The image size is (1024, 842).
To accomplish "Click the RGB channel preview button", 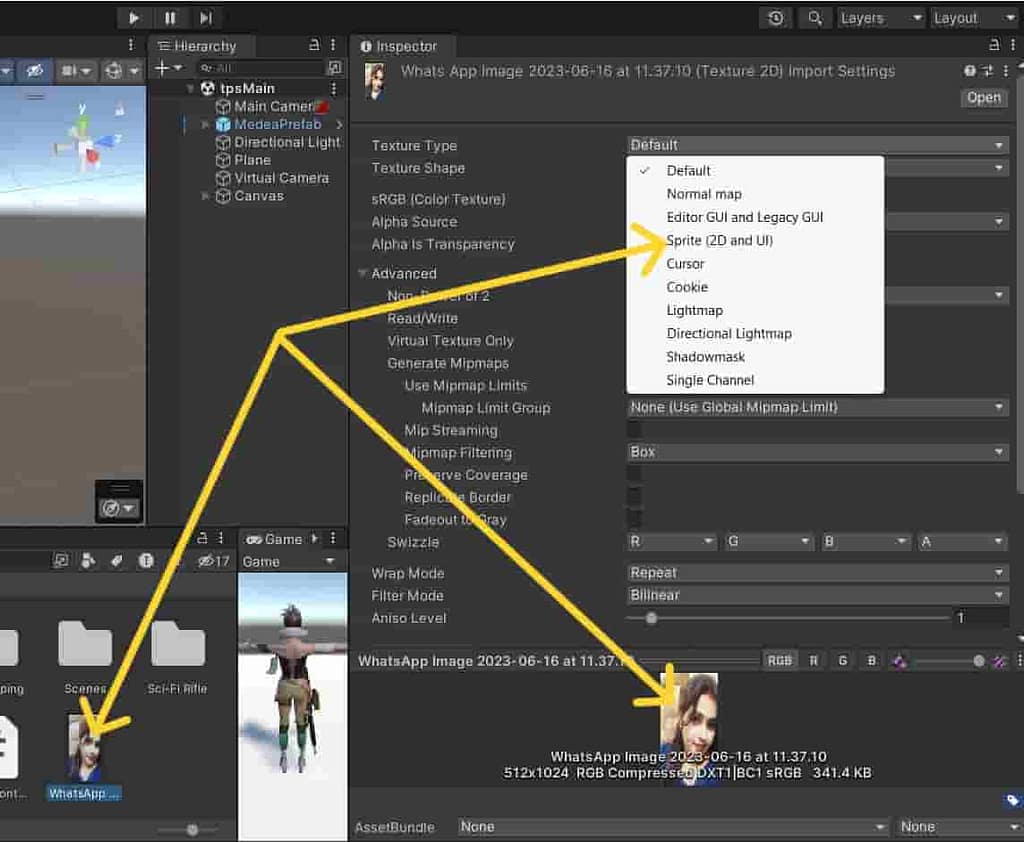I will point(779,661).
